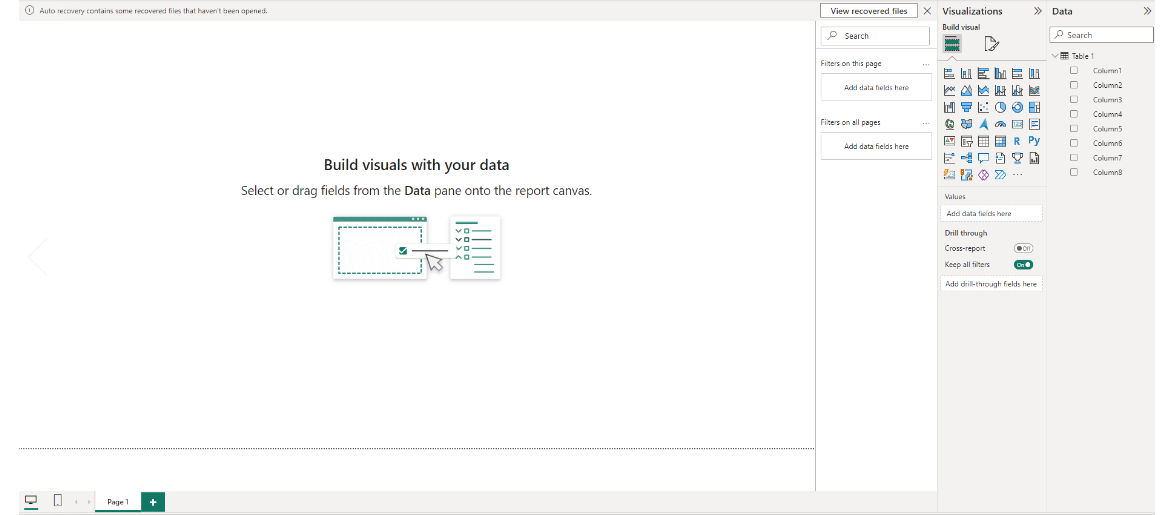Image resolution: width=1166 pixels, height=515 pixels.
Task: Select the Paginated report visual
Action: click(x=1034, y=158)
